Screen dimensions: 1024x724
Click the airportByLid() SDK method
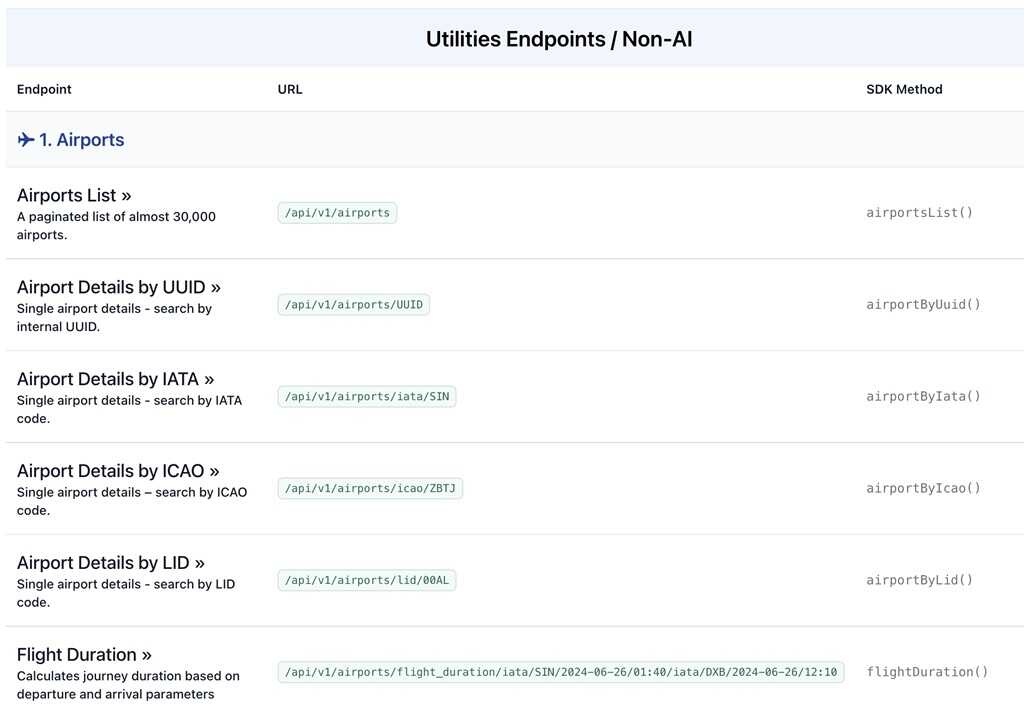[919, 581]
